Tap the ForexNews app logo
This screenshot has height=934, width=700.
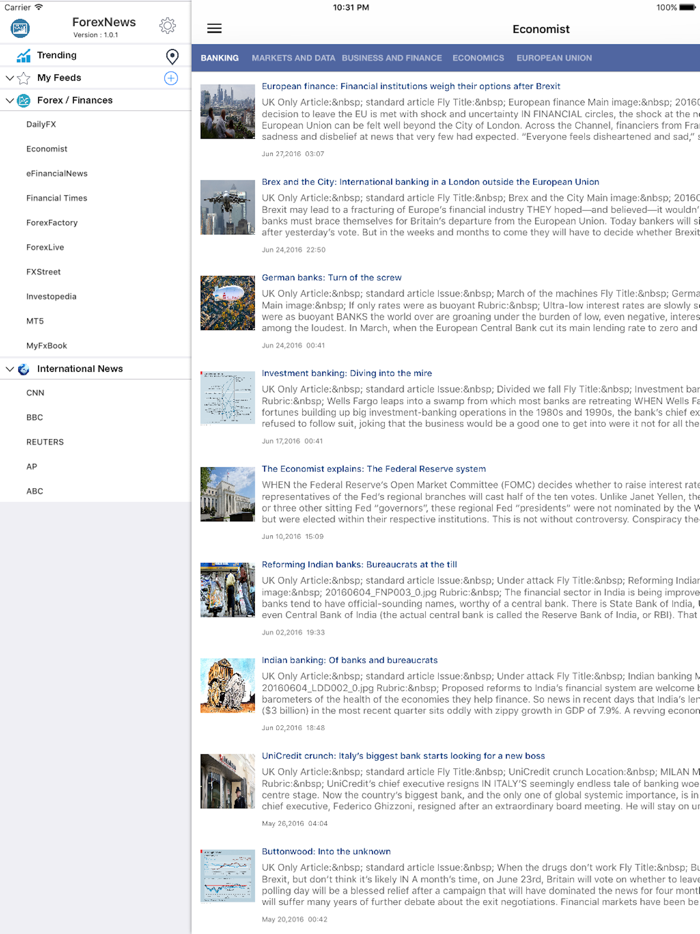[20, 27]
